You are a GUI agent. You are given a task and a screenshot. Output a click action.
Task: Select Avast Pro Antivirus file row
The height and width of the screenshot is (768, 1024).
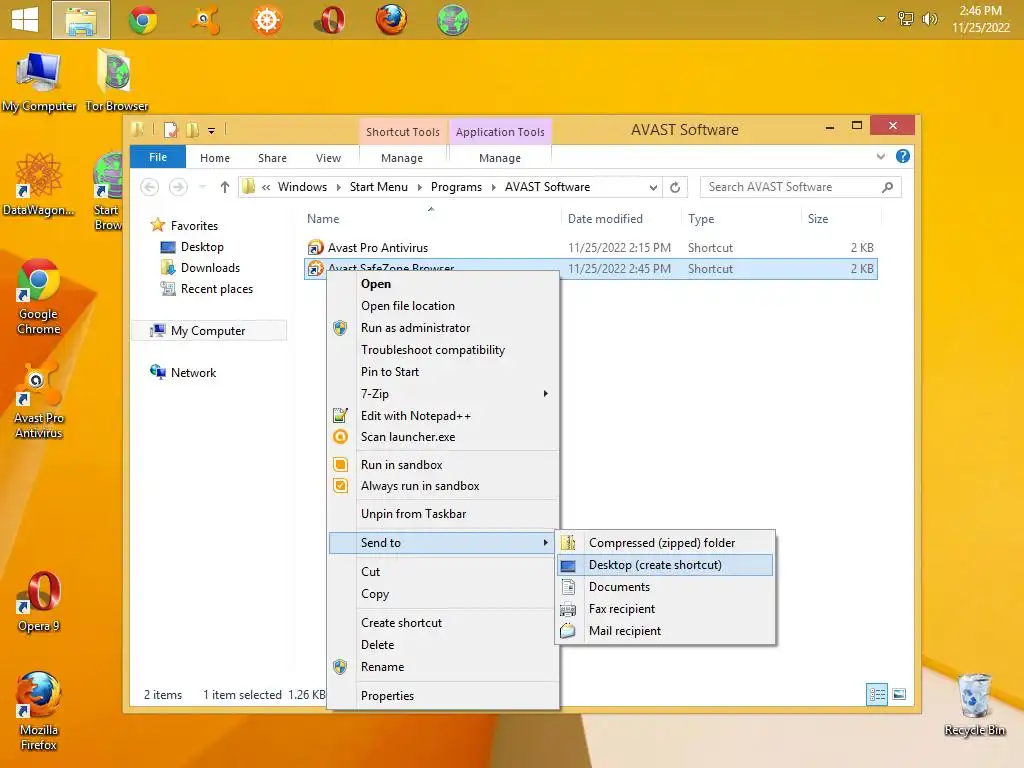[x=590, y=248]
